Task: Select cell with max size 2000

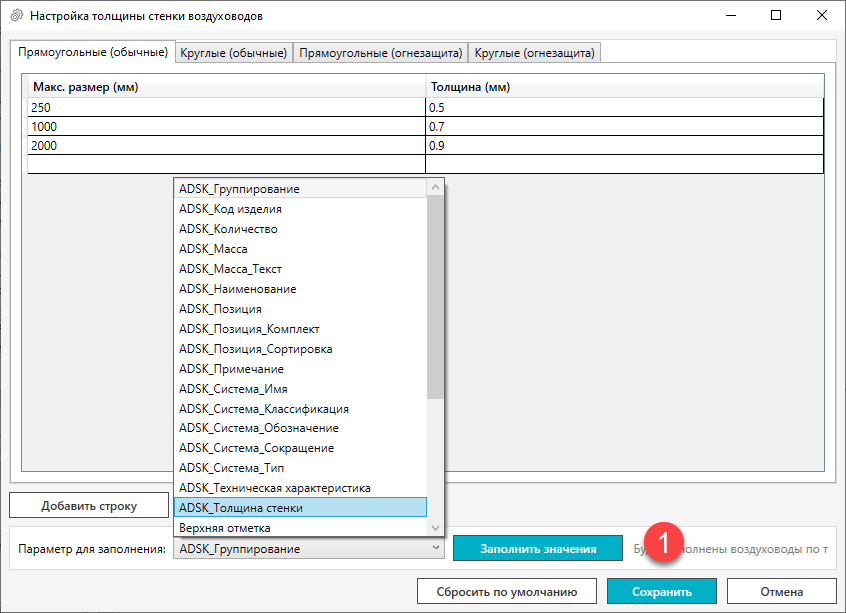Action: (227, 145)
